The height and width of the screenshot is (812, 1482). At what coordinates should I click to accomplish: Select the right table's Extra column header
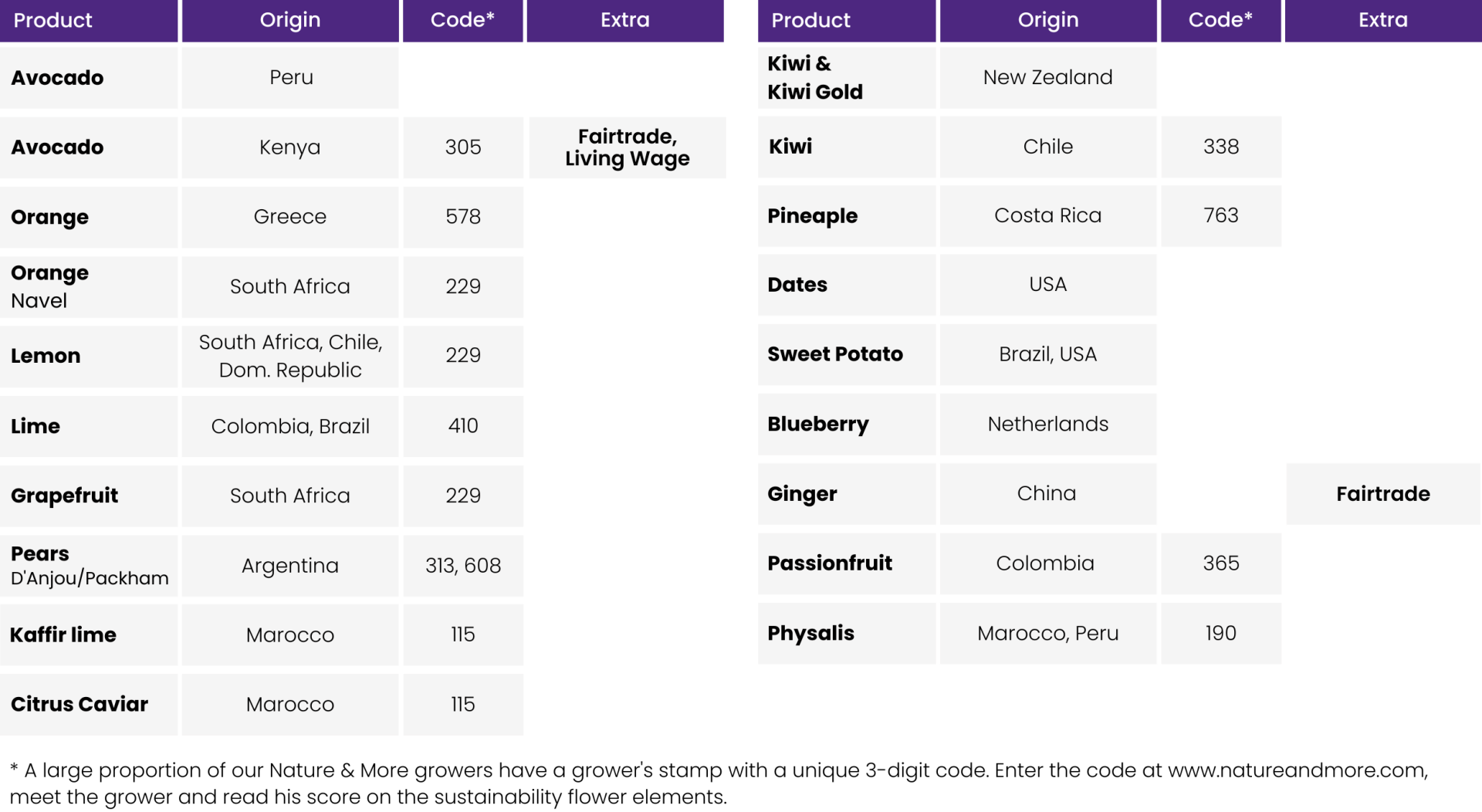click(1383, 20)
